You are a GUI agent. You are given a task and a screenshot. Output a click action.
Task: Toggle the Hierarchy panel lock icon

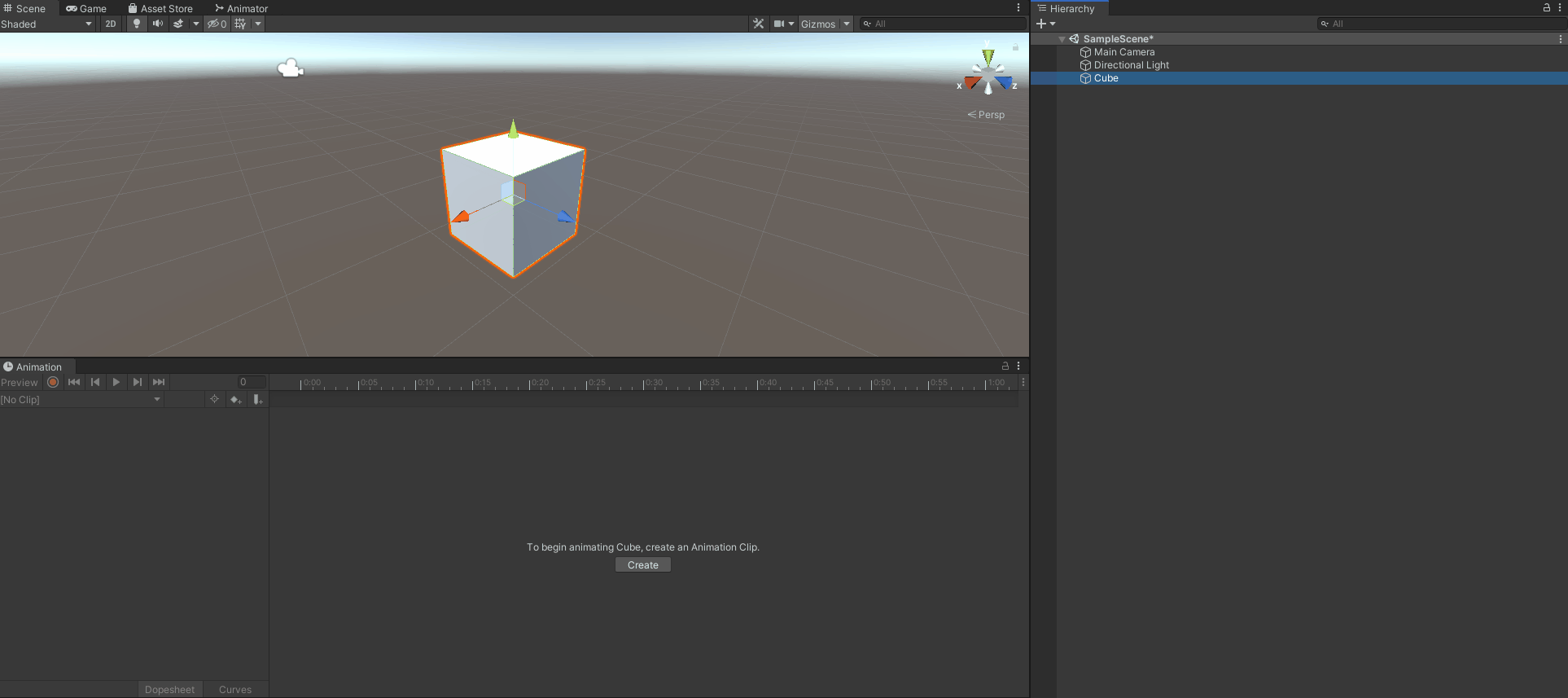point(1546,7)
